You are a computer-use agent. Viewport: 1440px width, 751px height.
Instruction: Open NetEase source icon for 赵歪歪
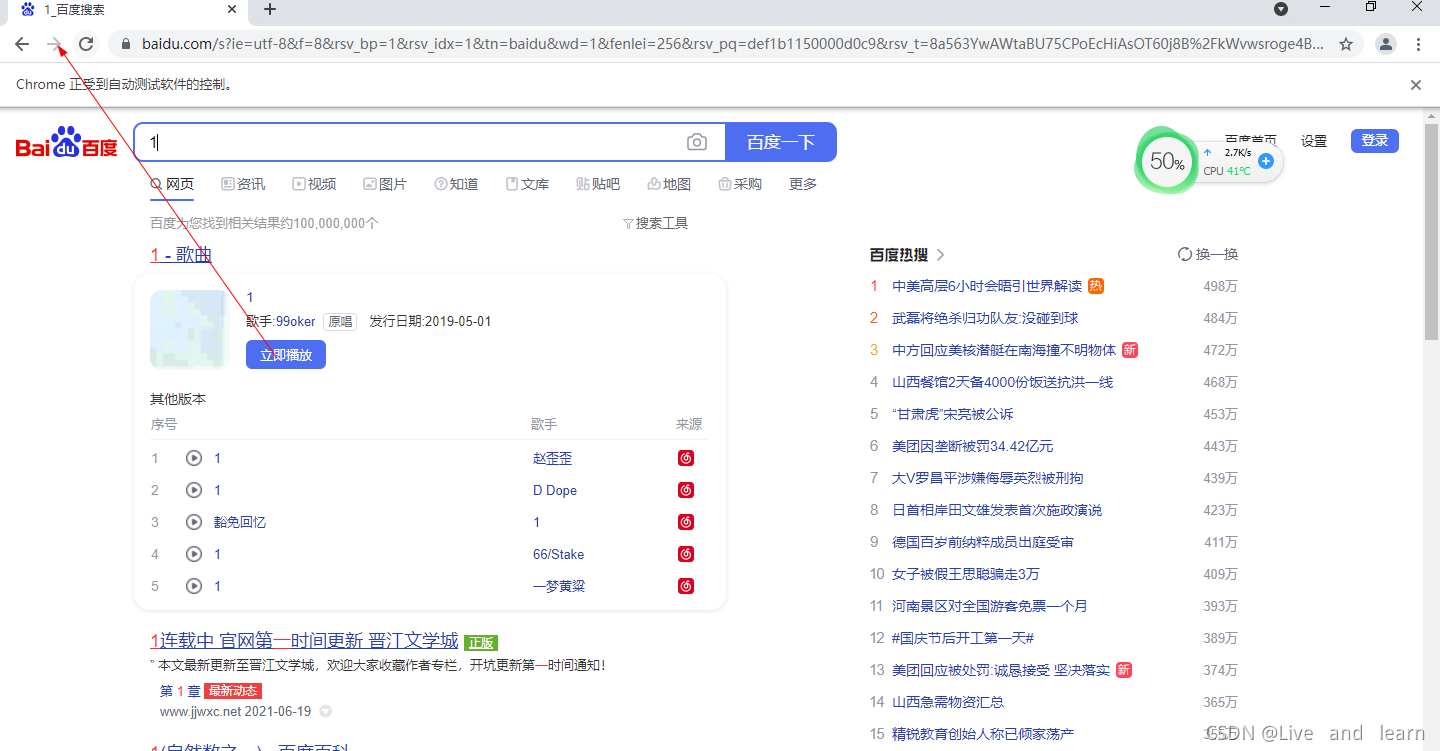[686, 458]
